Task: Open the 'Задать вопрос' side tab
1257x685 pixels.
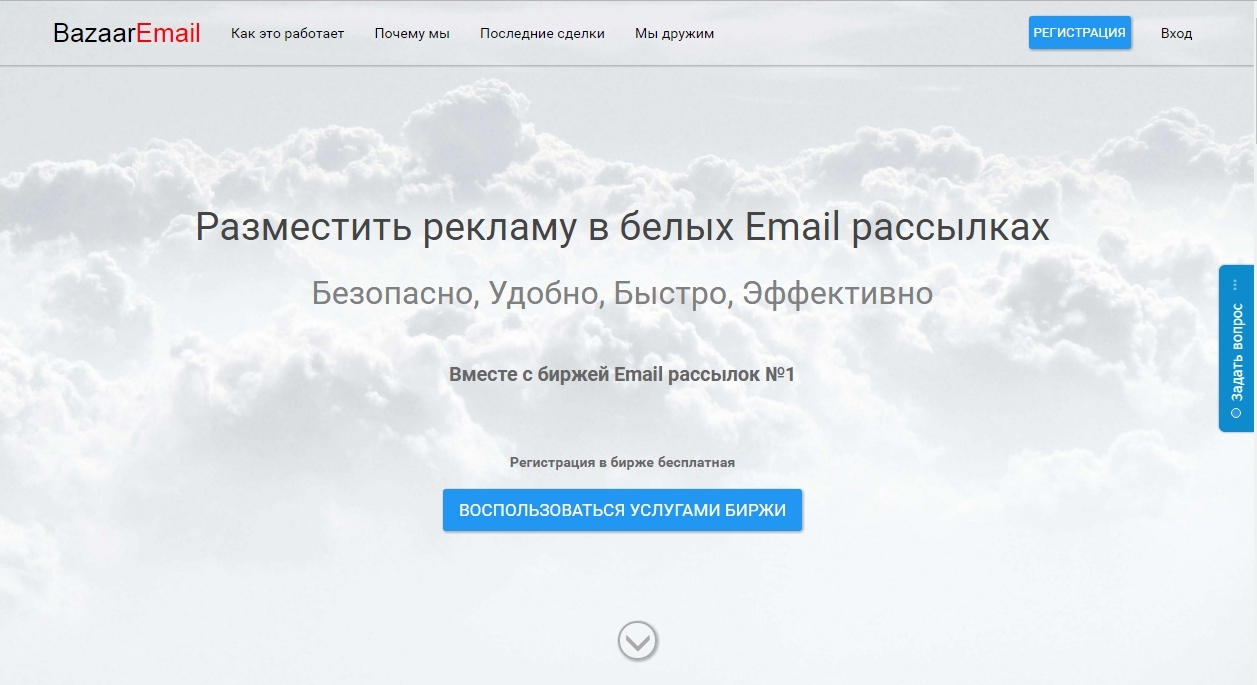Action: coord(1236,350)
